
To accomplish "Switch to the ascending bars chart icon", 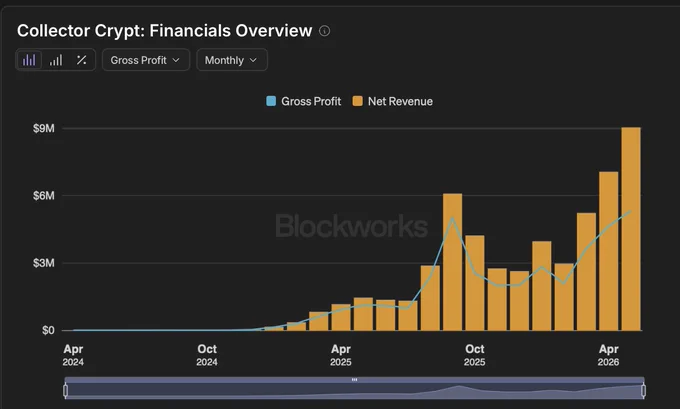I will (56, 60).
